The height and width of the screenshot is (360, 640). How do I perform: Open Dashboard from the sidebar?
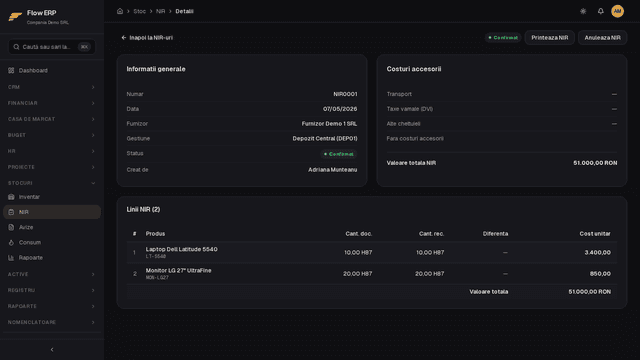pos(52,71)
